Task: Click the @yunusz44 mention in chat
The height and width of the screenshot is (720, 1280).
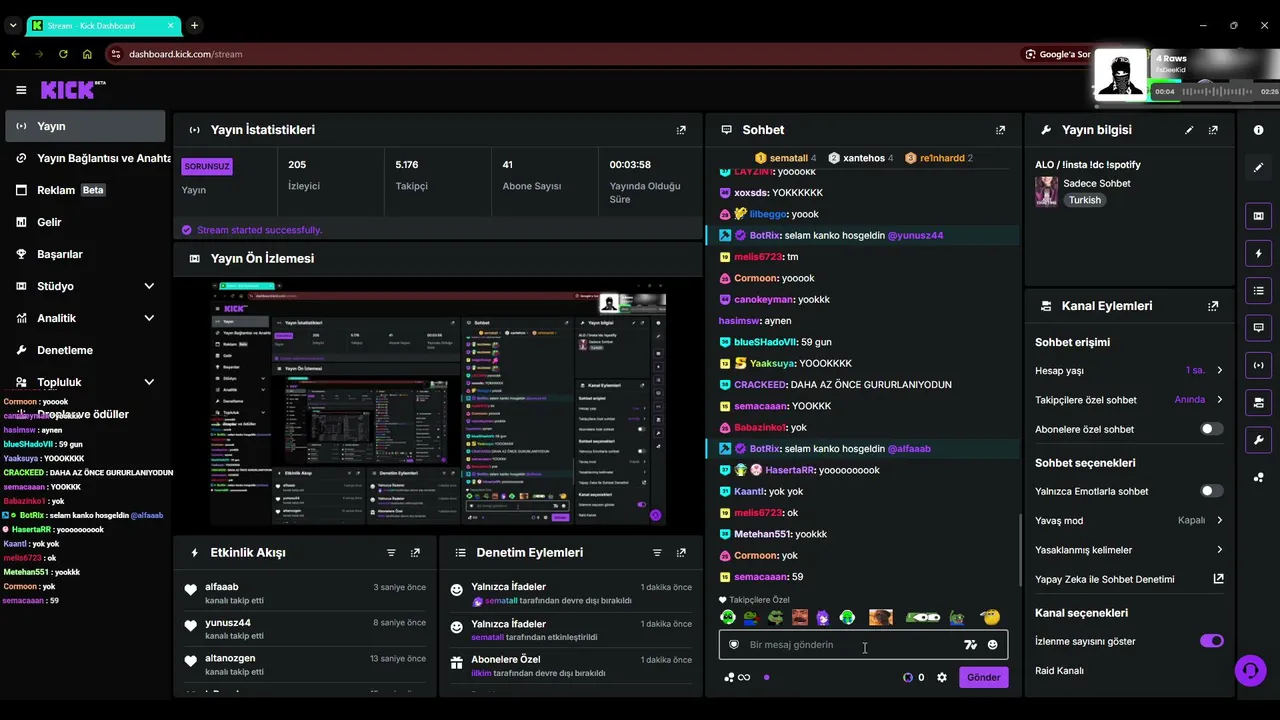Action: pos(915,236)
